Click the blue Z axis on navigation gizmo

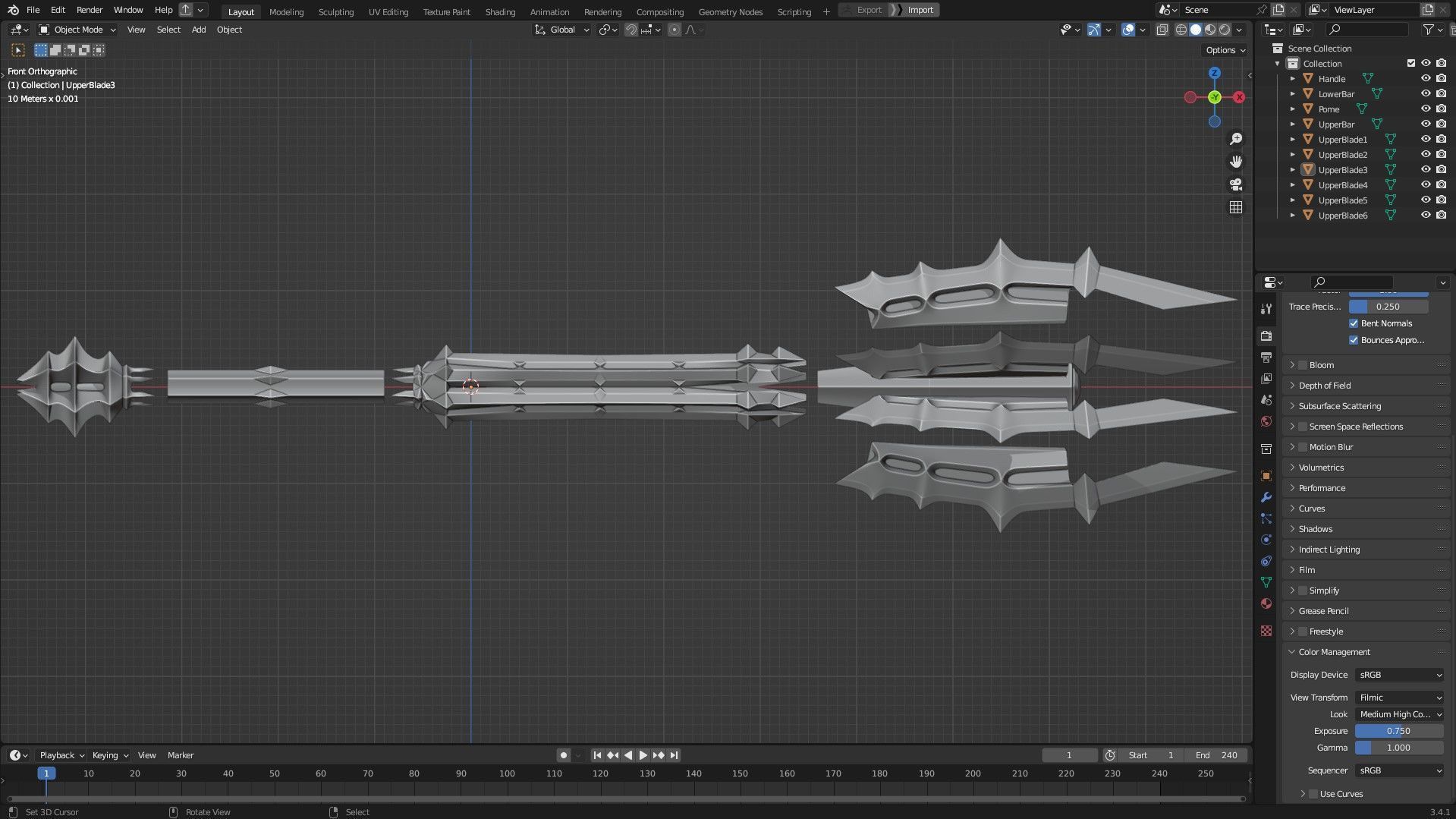pyautogui.click(x=1215, y=73)
